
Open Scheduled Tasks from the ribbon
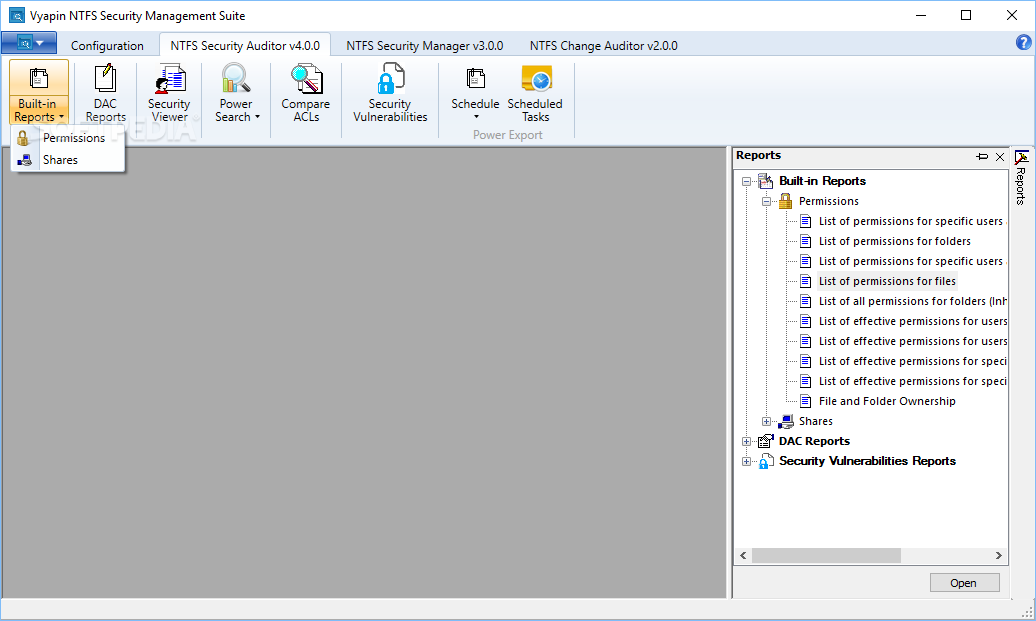[x=535, y=92]
